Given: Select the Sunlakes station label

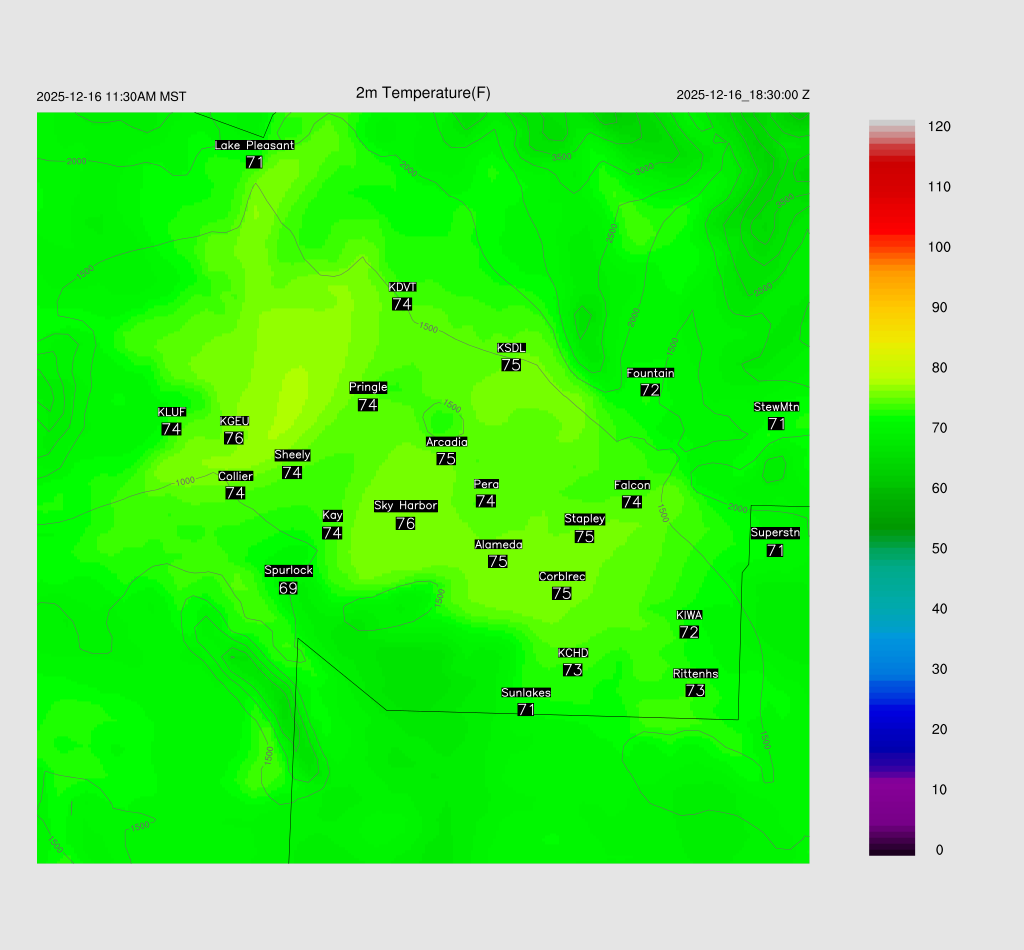Looking at the screenshot, I should pos(526,693).
